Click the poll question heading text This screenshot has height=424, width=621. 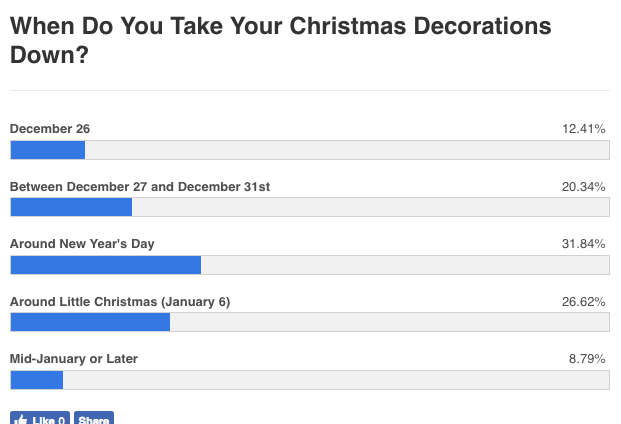coord(280,40)
